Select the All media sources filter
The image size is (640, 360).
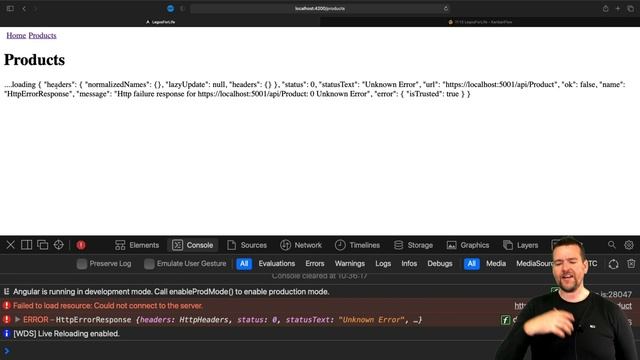pos(471,264)
